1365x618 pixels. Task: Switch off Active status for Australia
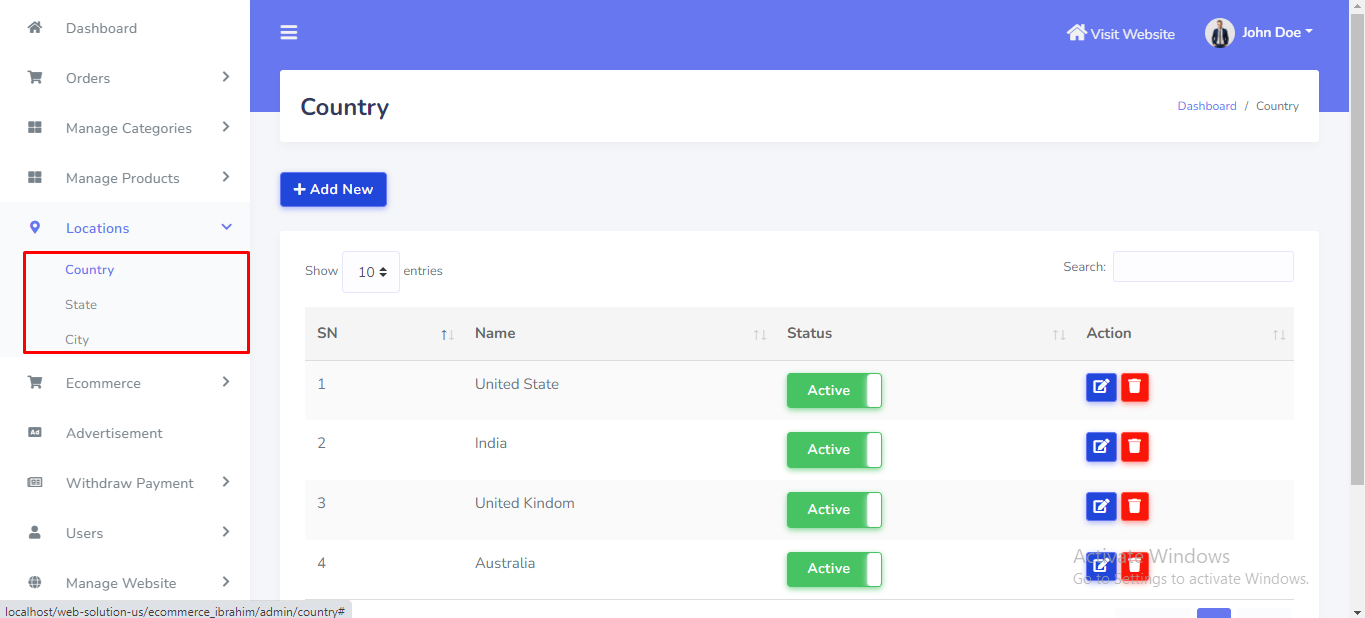(x=834, y=569)
